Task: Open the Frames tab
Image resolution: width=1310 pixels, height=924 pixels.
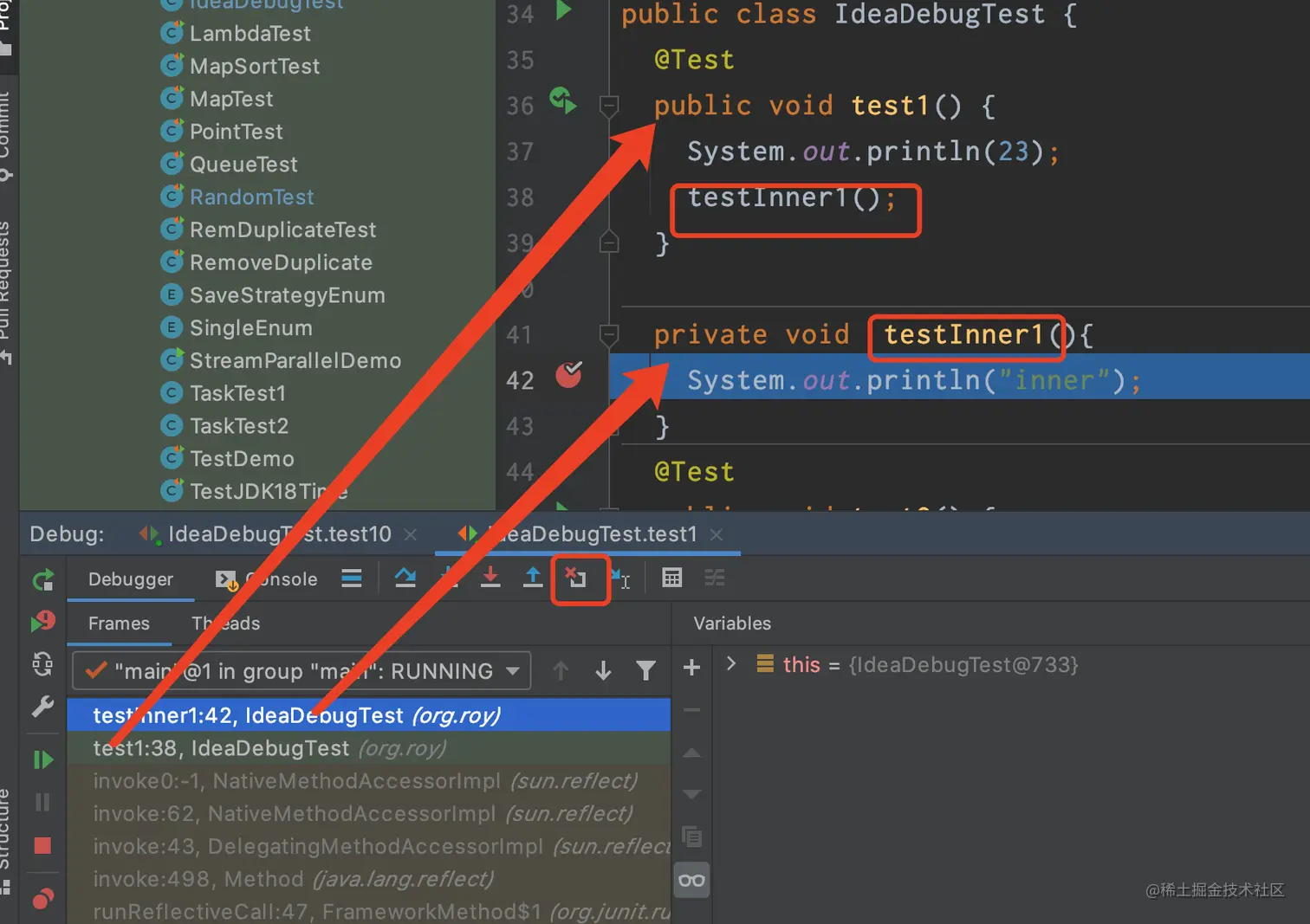Action: point(119,624)
